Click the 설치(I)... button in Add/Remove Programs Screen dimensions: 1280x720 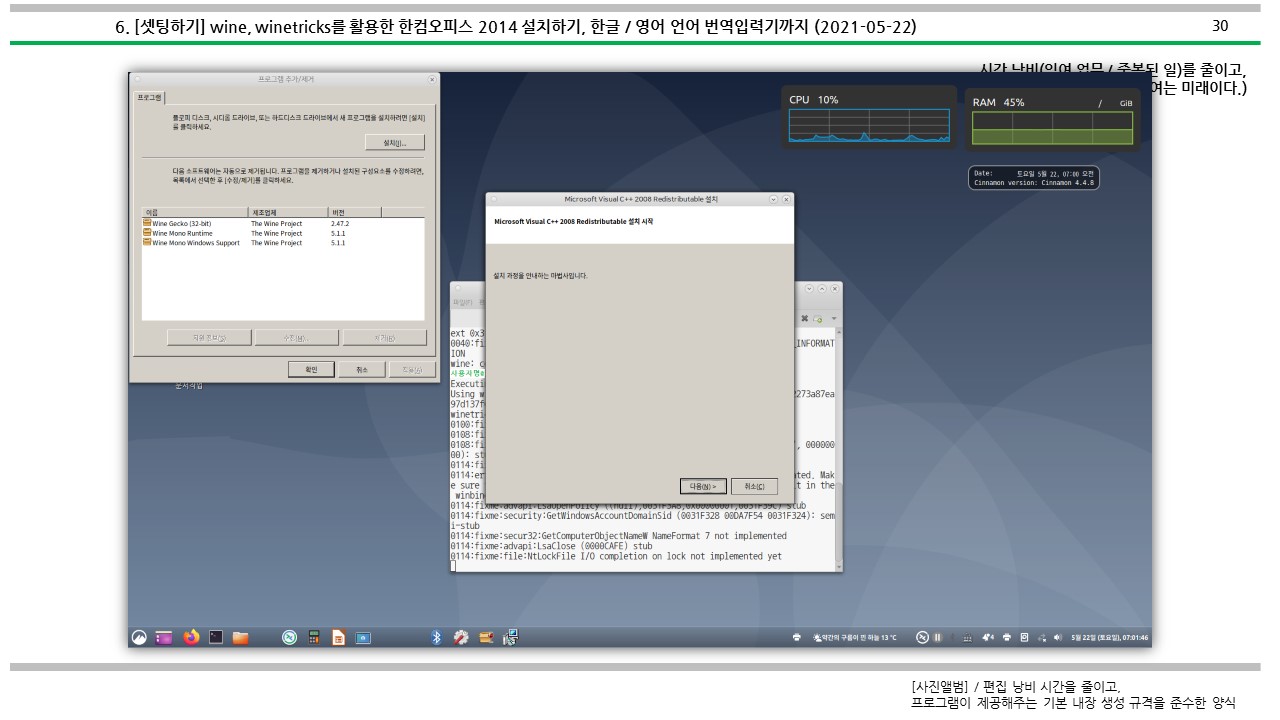point(395,142)
